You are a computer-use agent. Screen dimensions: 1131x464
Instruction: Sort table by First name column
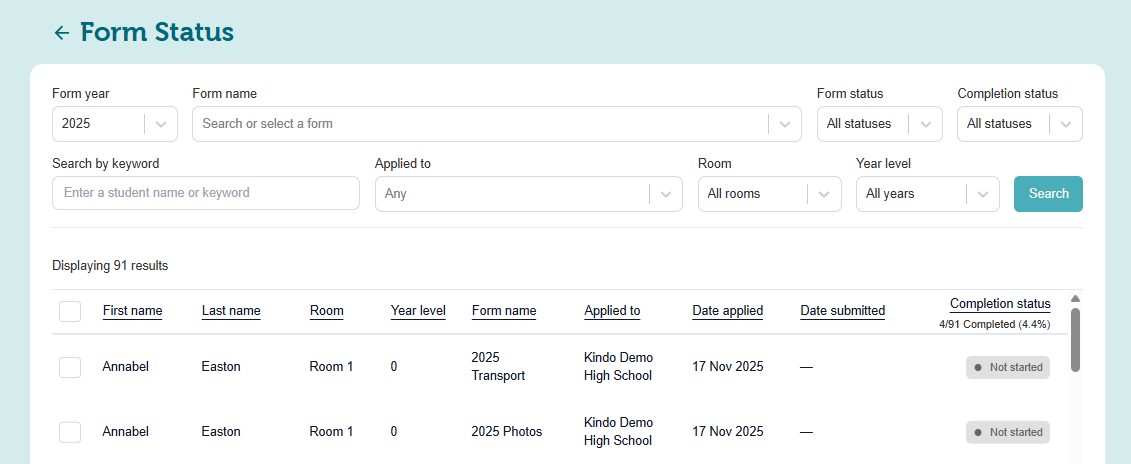[x=132, y=311]
